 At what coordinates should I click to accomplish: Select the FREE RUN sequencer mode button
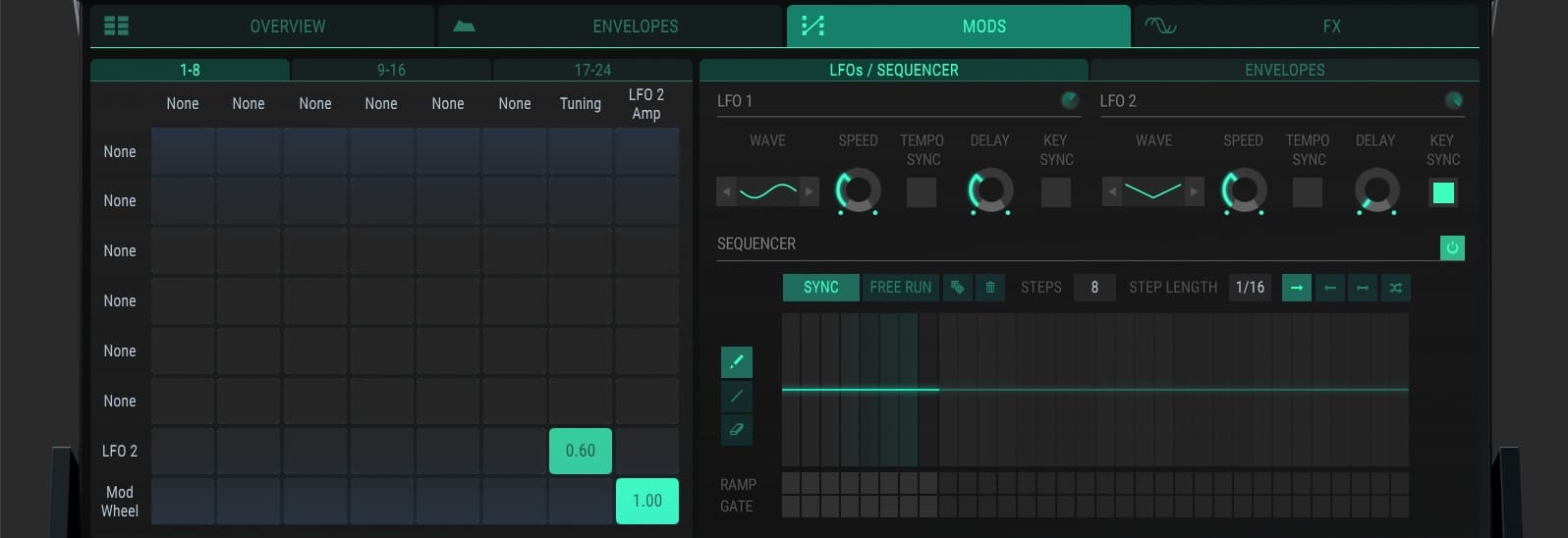(901, 287)
